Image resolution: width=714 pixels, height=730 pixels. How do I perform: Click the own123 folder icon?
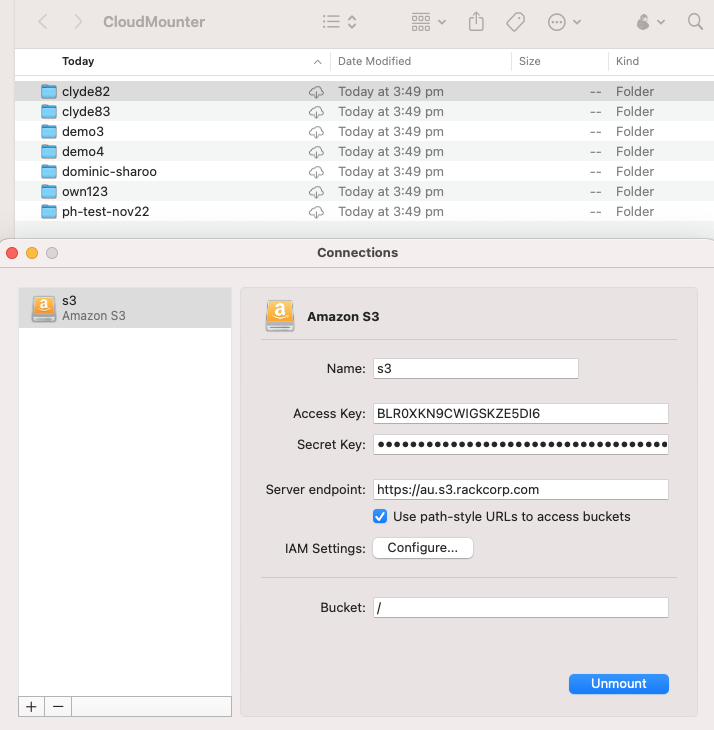(x=49, y=191)
